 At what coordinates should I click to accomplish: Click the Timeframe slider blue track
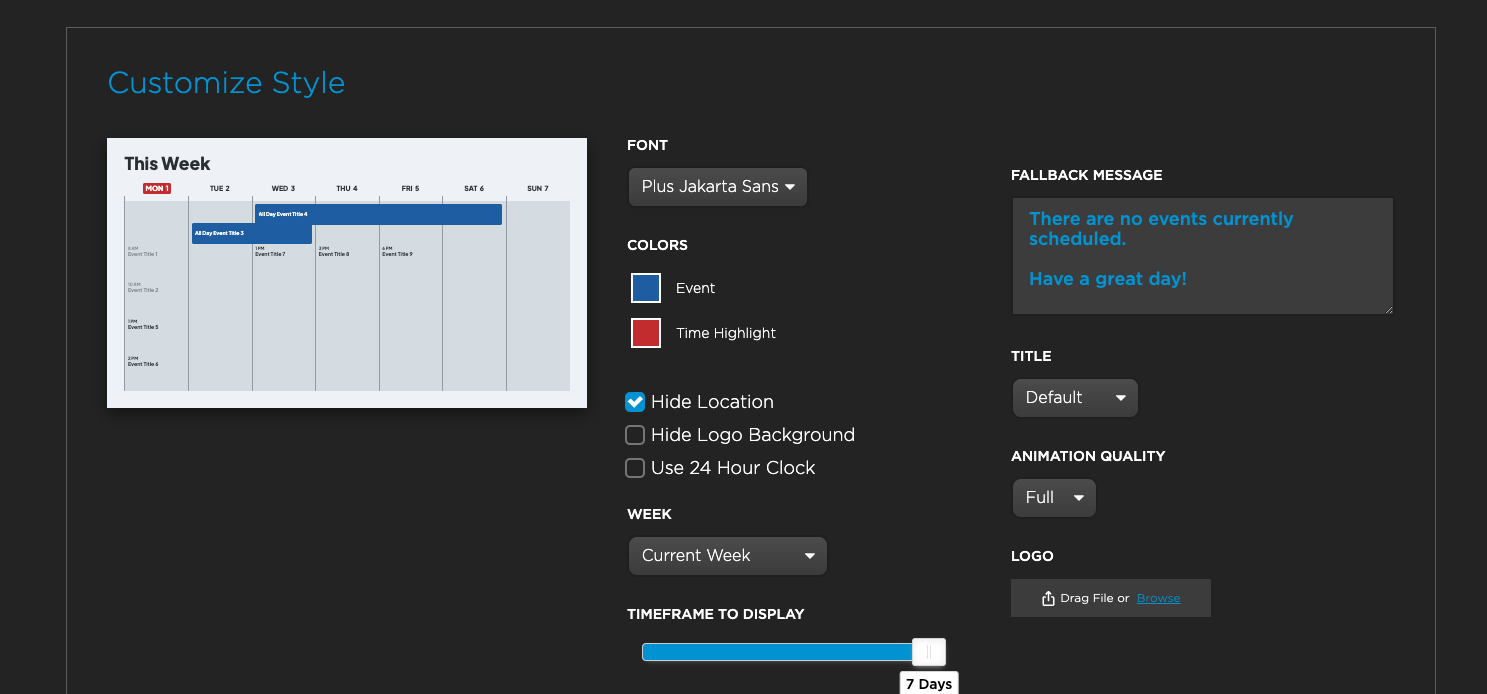[x=776, y=652]
